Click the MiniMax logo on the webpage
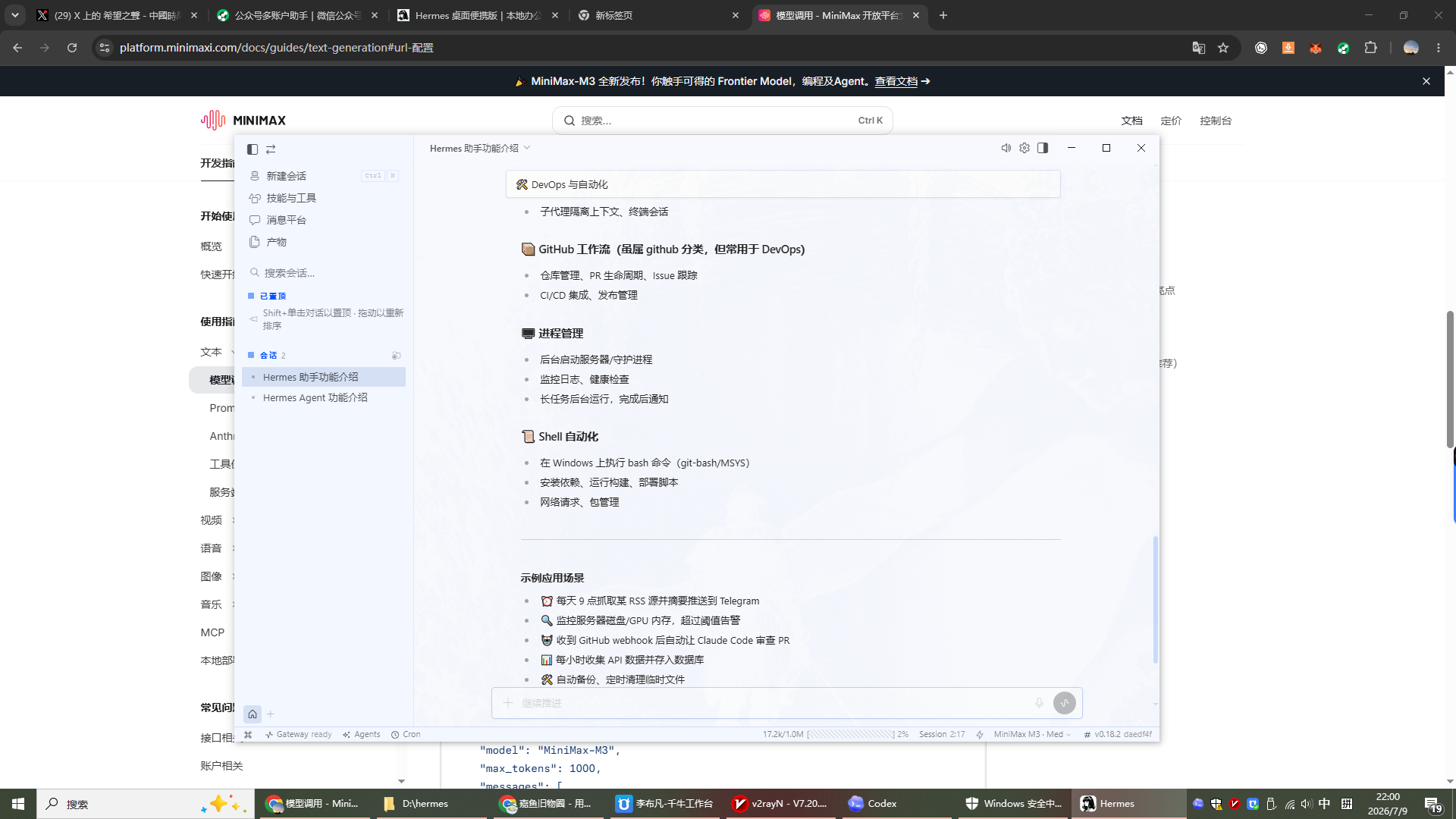Viewport: 1456px width, 819px height. (x=243, y=120)
